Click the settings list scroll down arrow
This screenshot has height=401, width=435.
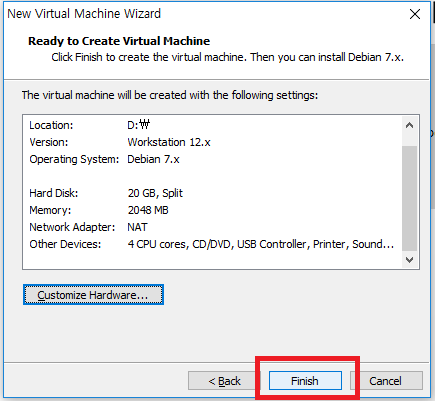point(410,259)
